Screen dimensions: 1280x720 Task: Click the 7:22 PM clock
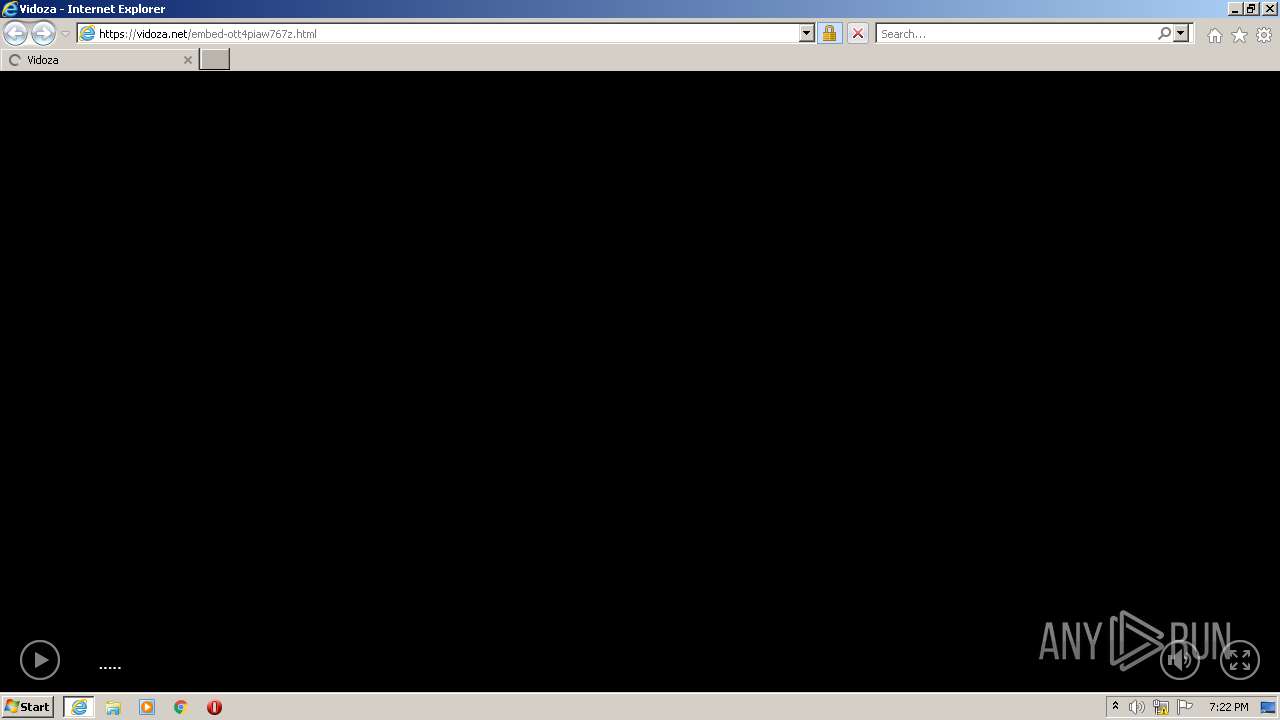tap(1228, 707)
